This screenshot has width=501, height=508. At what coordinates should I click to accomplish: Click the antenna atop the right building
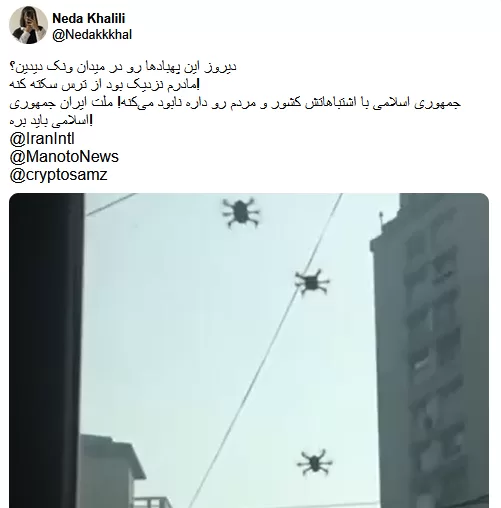point(382,219)
